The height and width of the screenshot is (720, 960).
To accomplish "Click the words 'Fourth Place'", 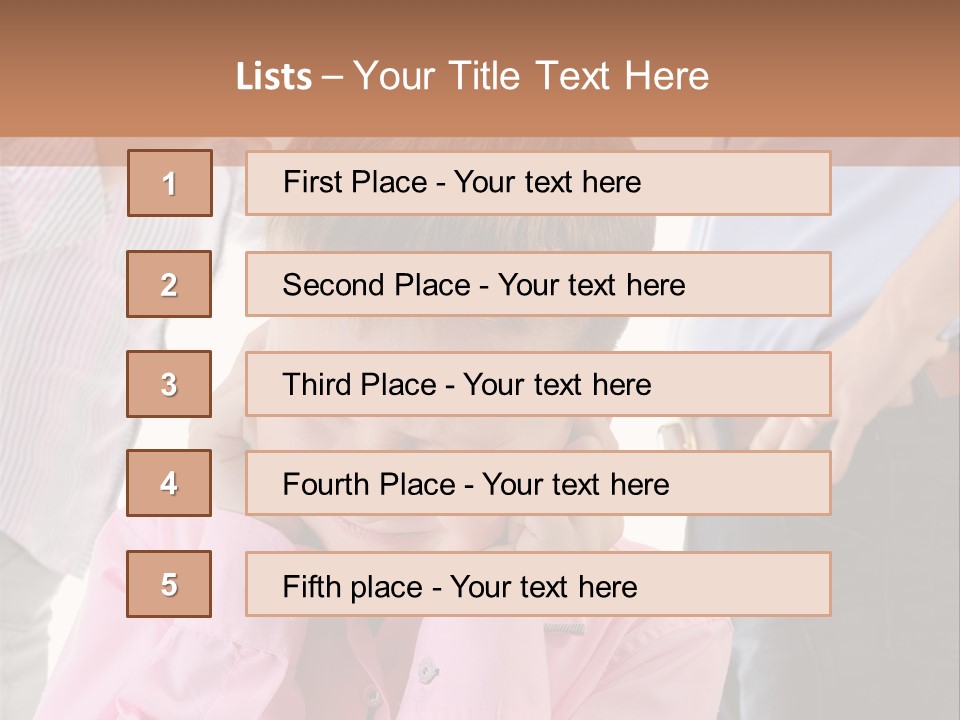I will pyautogui.click(x=369, y=484).
